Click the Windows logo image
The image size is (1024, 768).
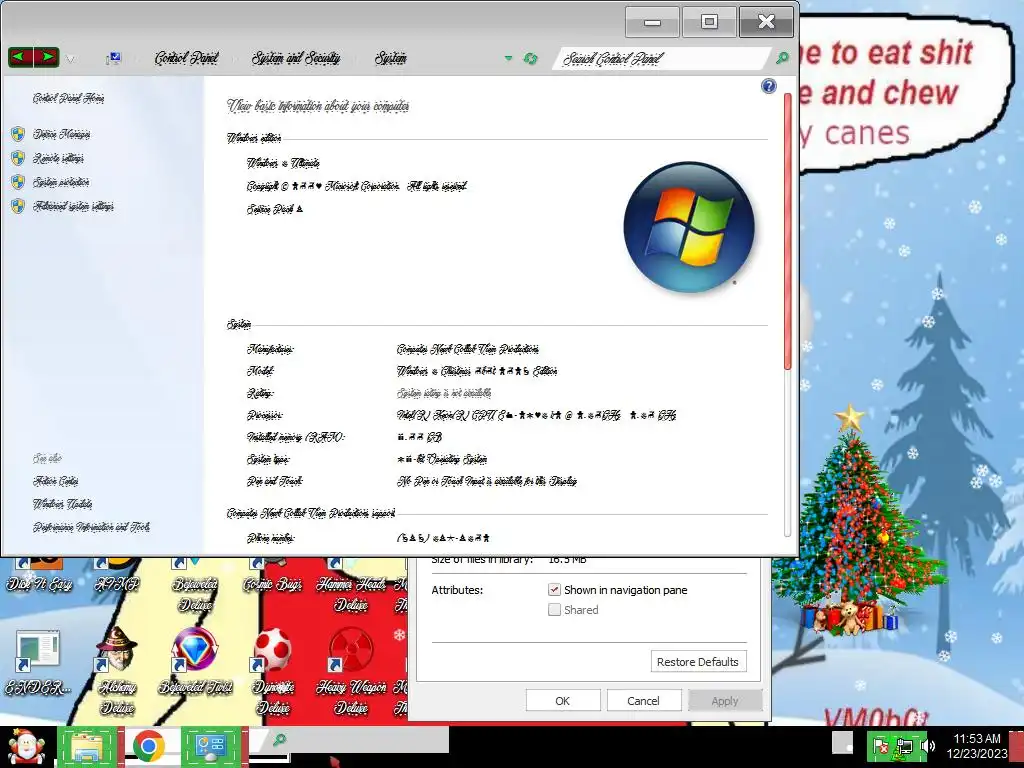[689, 227]
